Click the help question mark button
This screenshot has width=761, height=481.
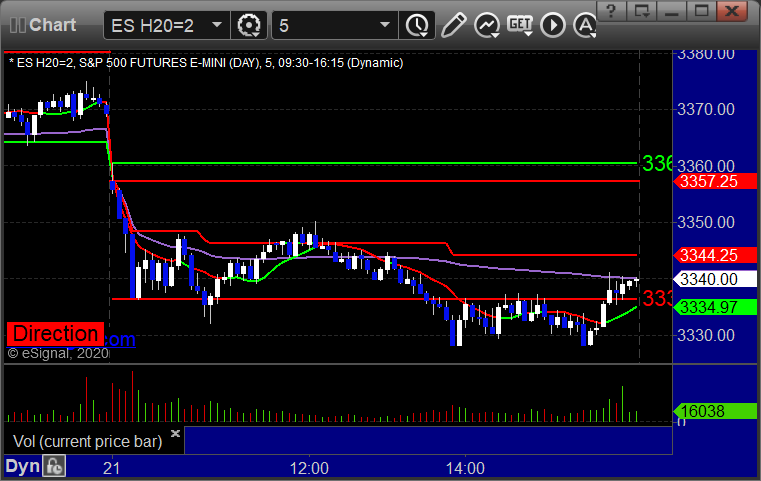click(611, 11)
